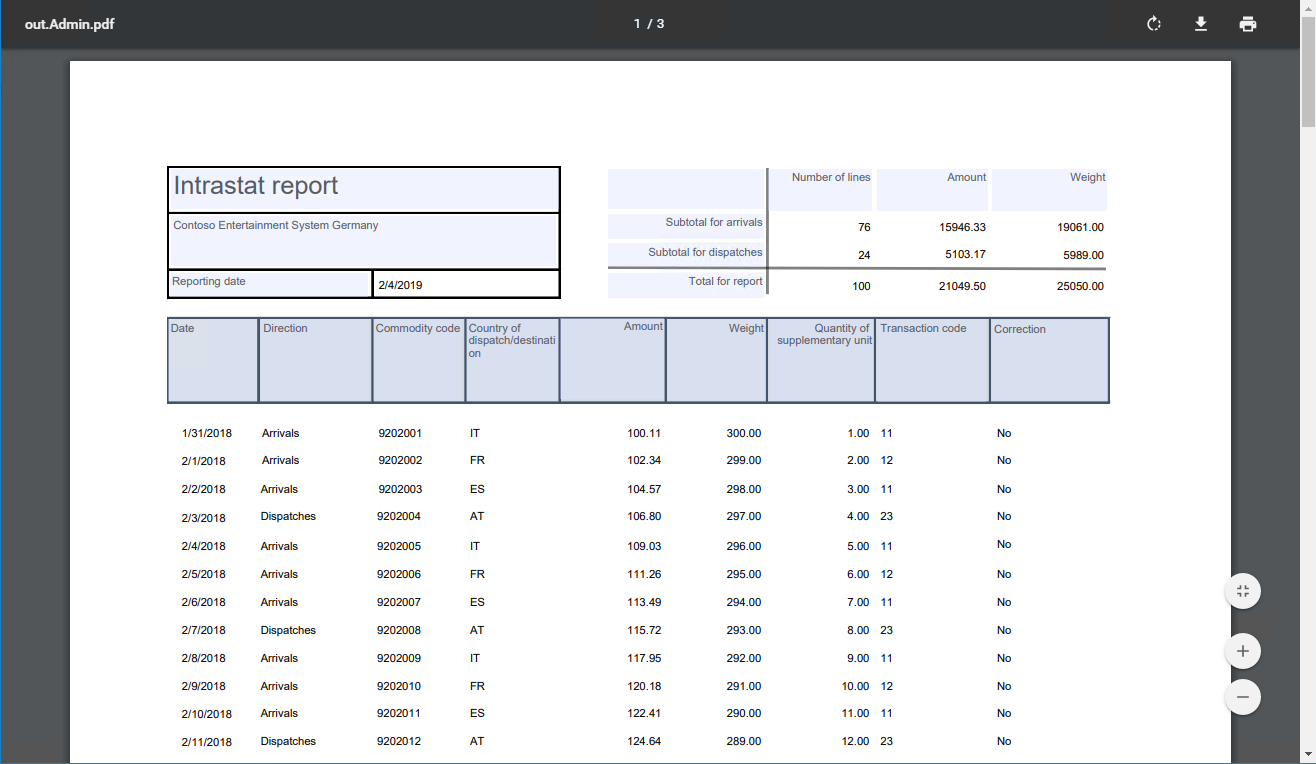1316x764 pixels.
Task: Open the print dialog icon
Action: [x=1248, y=23]
